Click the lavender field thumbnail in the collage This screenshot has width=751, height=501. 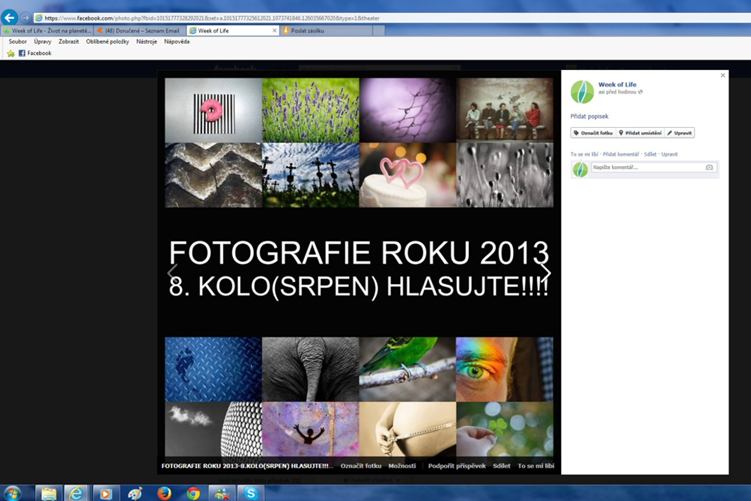point(310,110)
